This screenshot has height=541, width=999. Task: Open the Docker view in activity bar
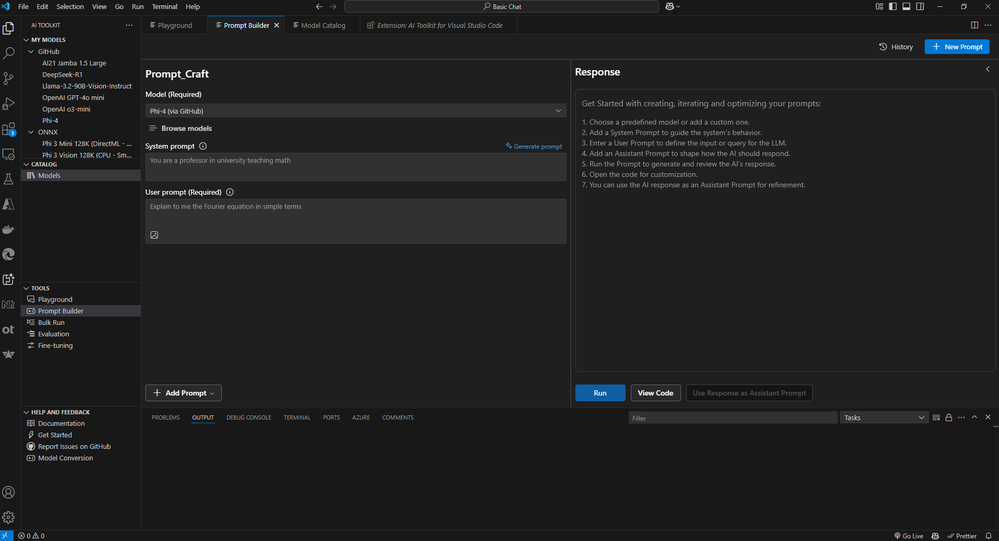point(9,229)
